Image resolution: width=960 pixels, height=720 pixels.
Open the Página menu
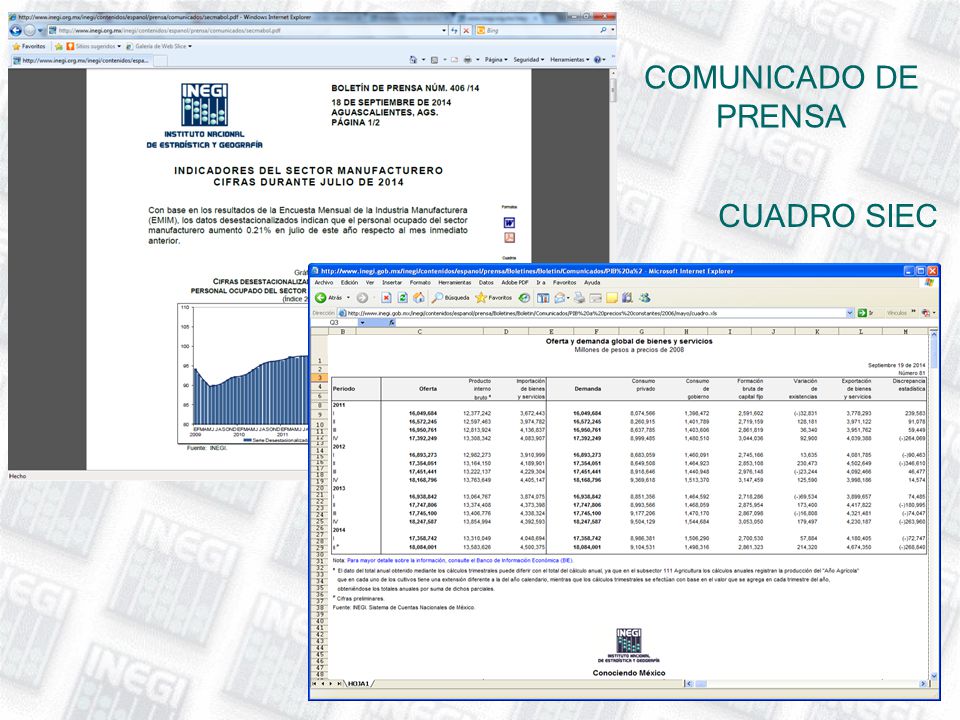tap(496, 60)
